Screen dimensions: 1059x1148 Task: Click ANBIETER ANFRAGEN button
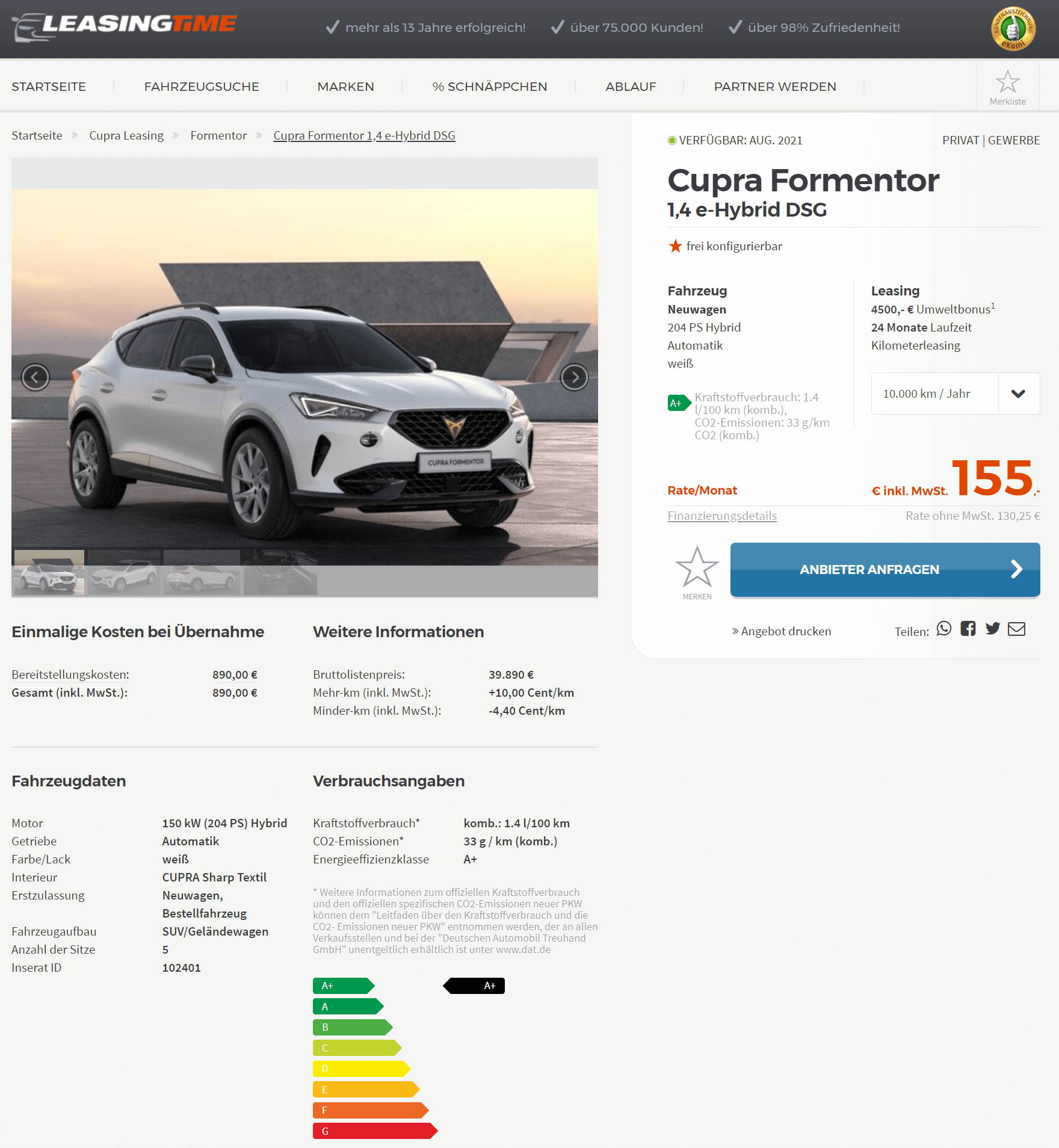coord(885,570)
